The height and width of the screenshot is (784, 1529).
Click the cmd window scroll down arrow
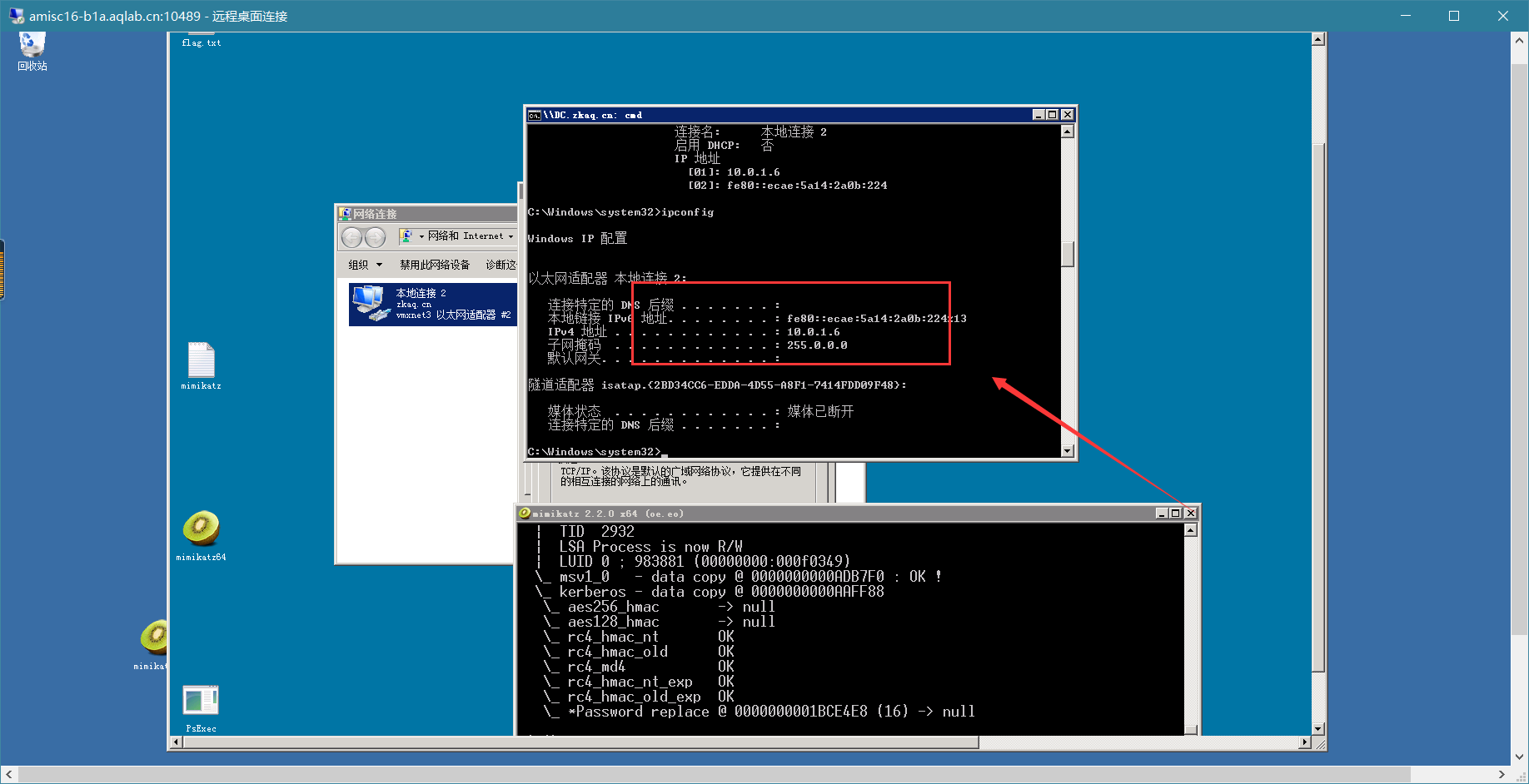[x=1068, y=451]
